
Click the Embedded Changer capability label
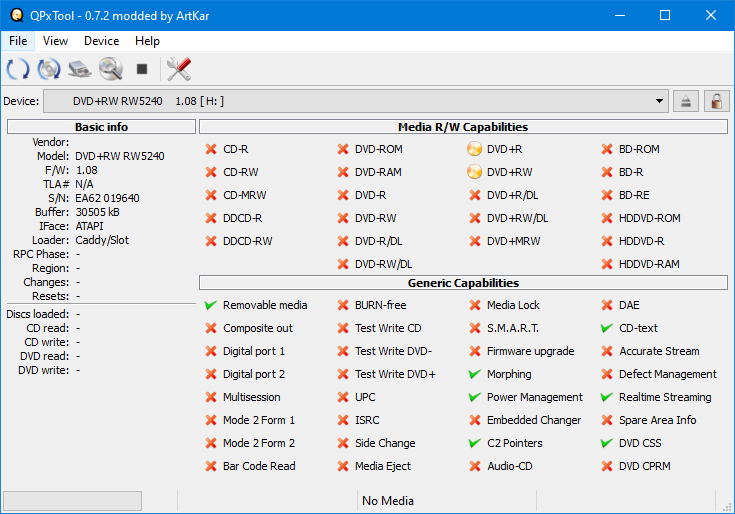coord(534,420)
